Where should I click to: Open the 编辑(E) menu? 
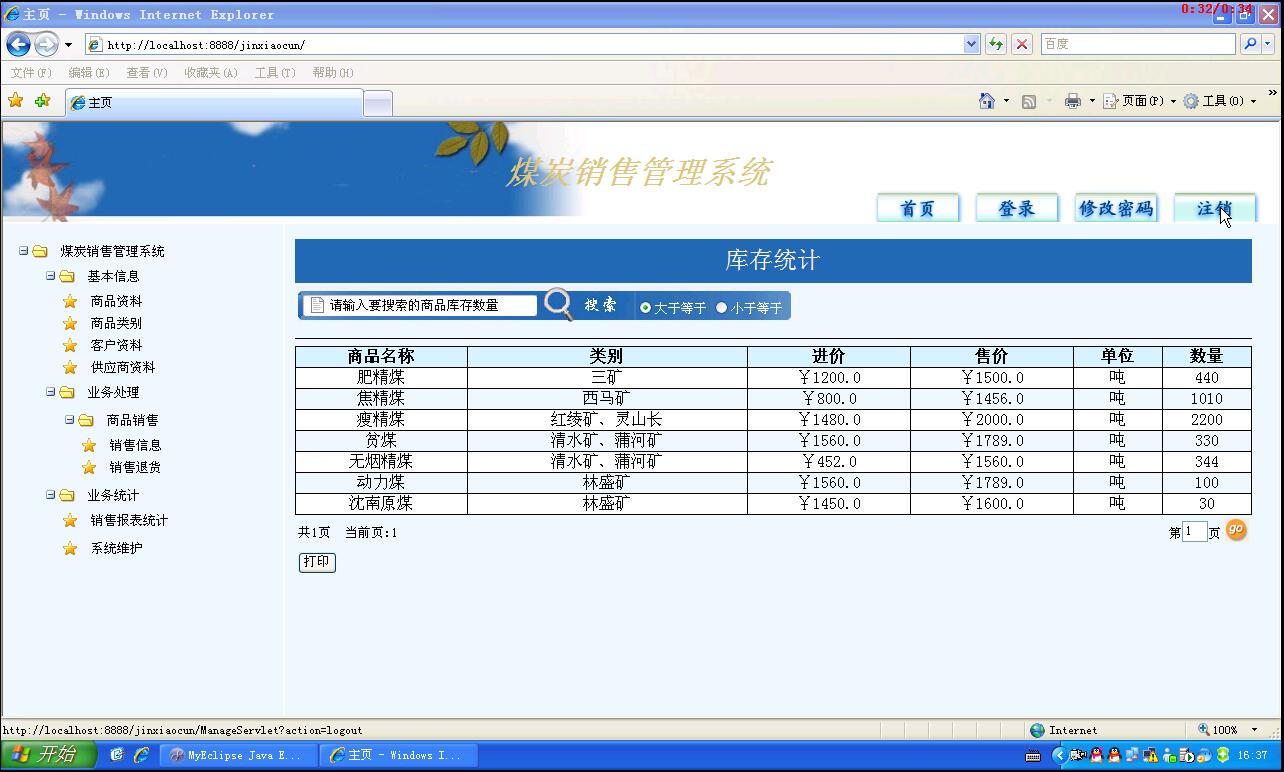(x=89, y=72)
